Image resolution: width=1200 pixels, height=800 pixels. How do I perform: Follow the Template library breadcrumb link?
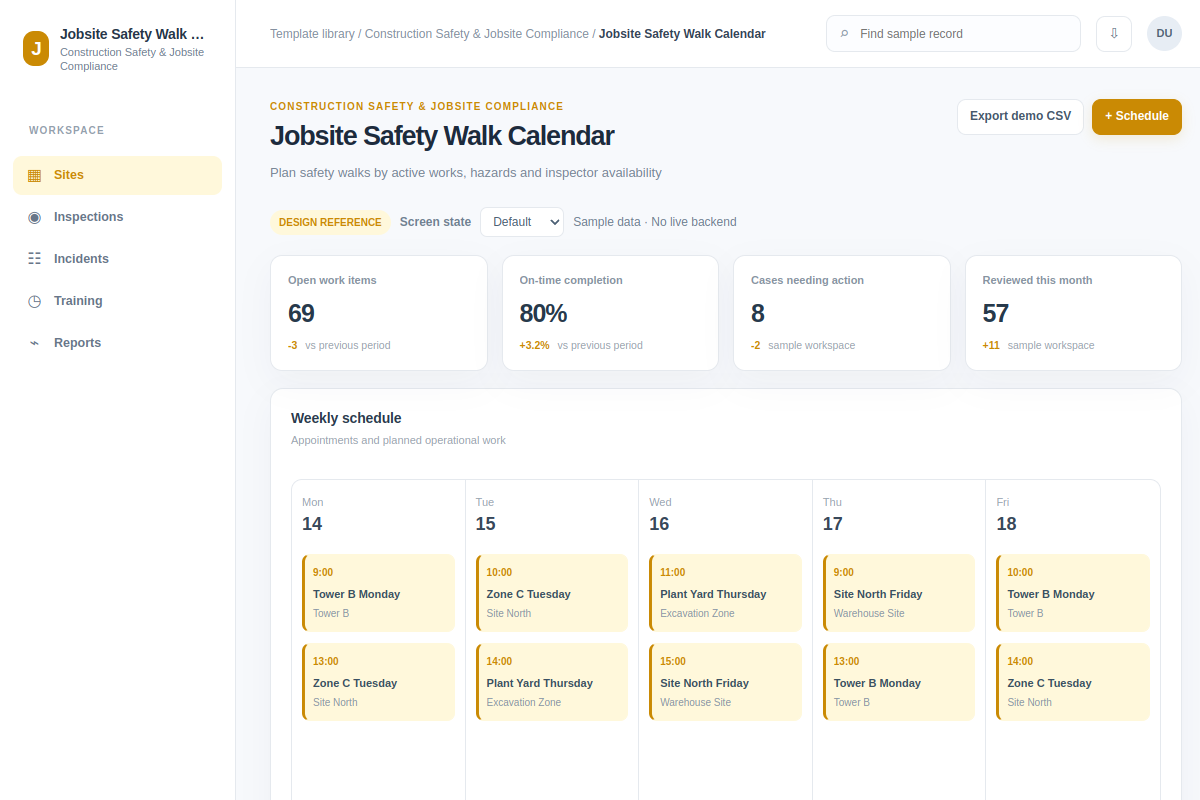(312, 34)
